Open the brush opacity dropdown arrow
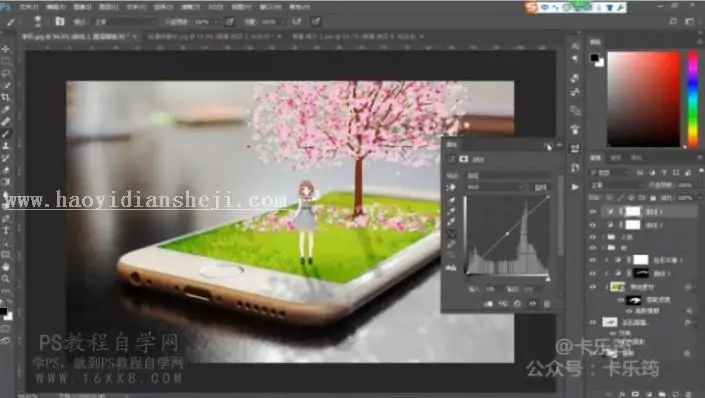The image size is (705, 398). pyautogui.click(x=217, y=22)
